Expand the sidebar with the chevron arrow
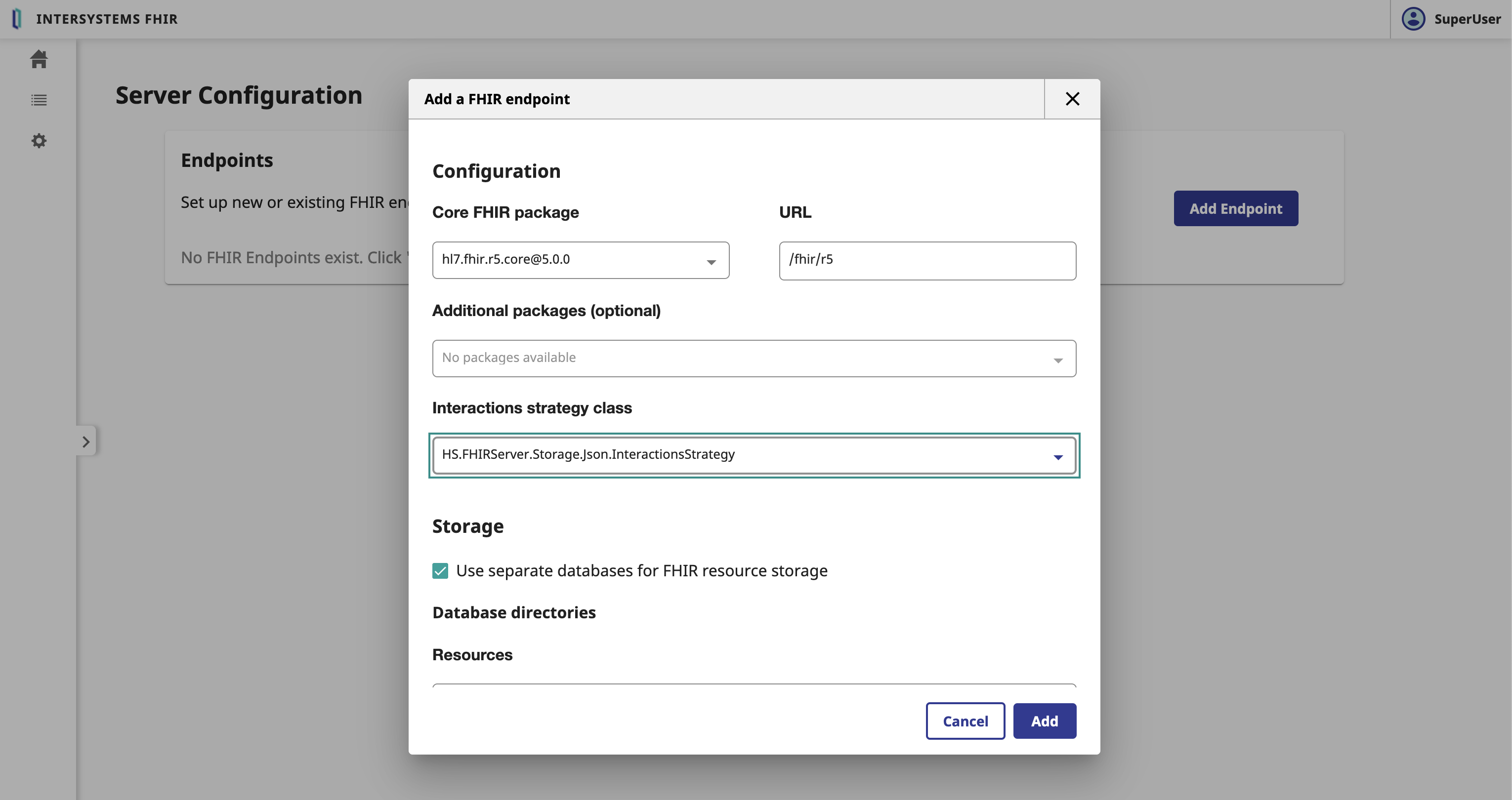This screenshot has height=800, width=1512. tap(85, 441)
